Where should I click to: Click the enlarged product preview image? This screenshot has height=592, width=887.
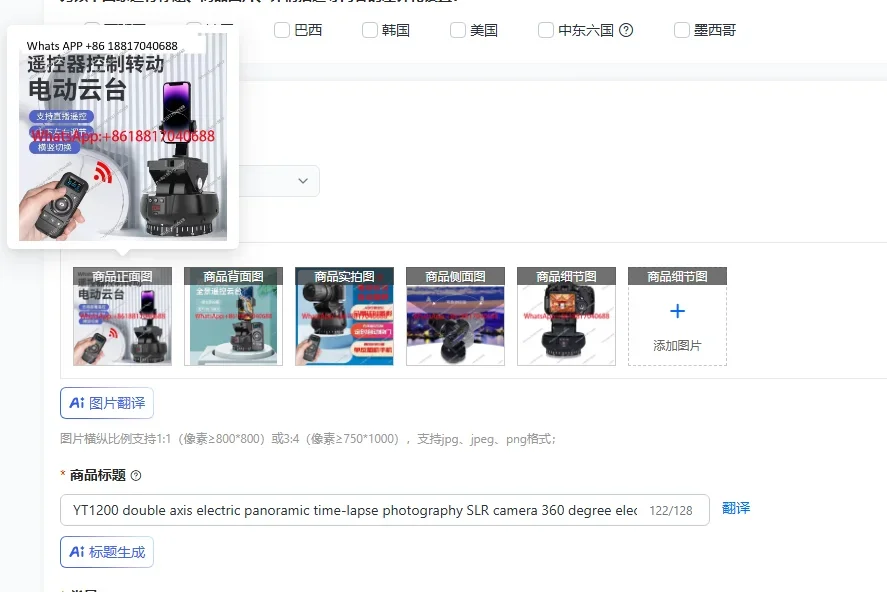coord(123,137)
